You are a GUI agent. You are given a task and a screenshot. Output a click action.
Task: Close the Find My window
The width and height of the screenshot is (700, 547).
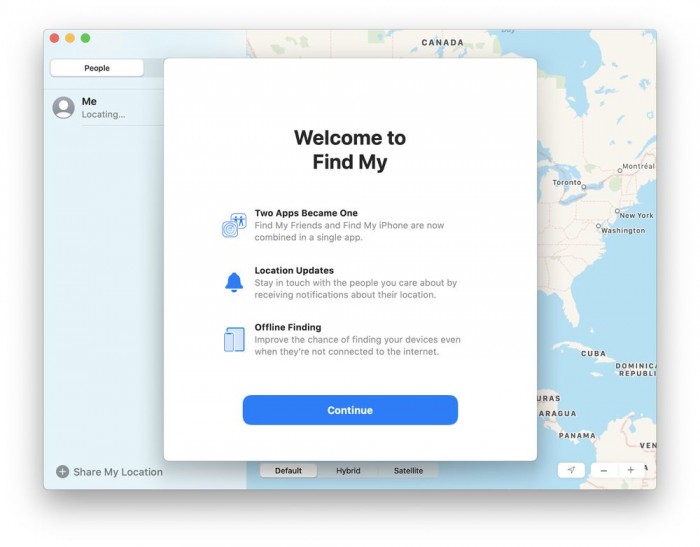[54, 38]
